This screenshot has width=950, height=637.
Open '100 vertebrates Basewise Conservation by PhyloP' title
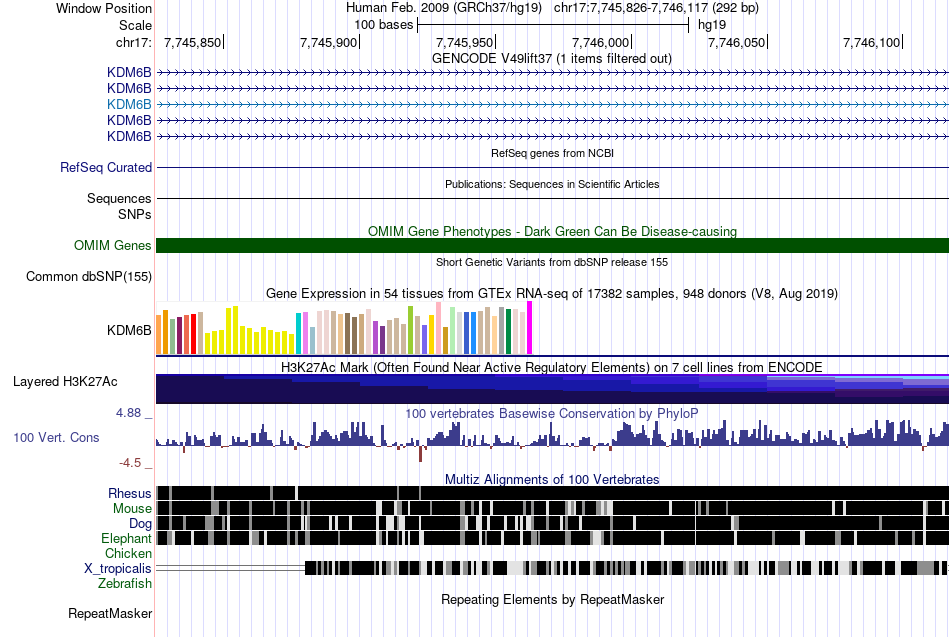coord(552,413)
